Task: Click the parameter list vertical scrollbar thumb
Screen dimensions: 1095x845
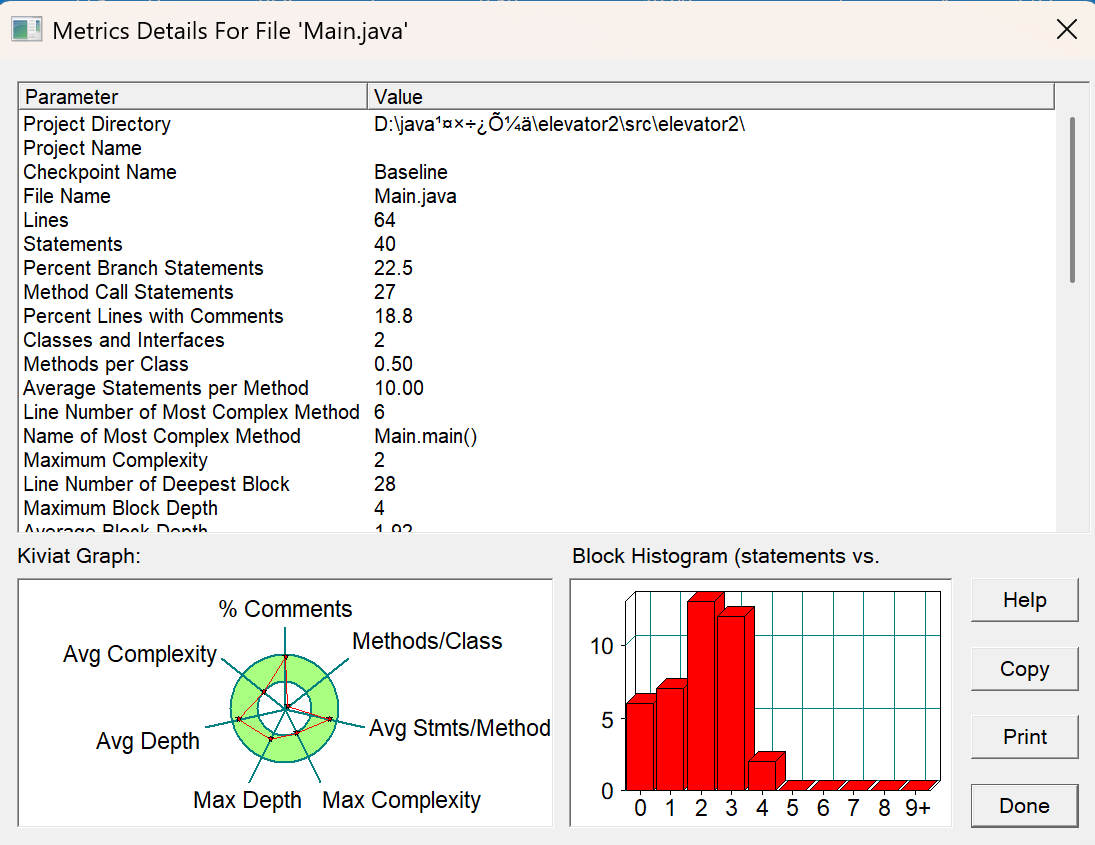Action: click(x=1073, y=200)
